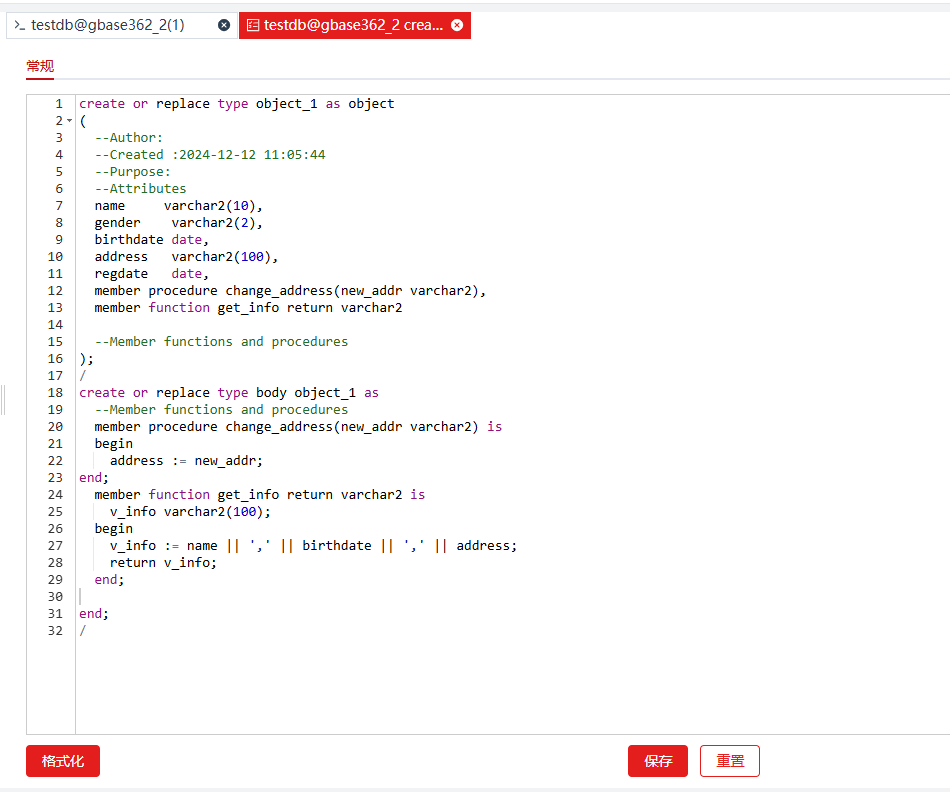Image resolution: width=950 pixels, height=792 pixels.
Task: Click the final slash on line 32
Action: click(x=83, y=631)
